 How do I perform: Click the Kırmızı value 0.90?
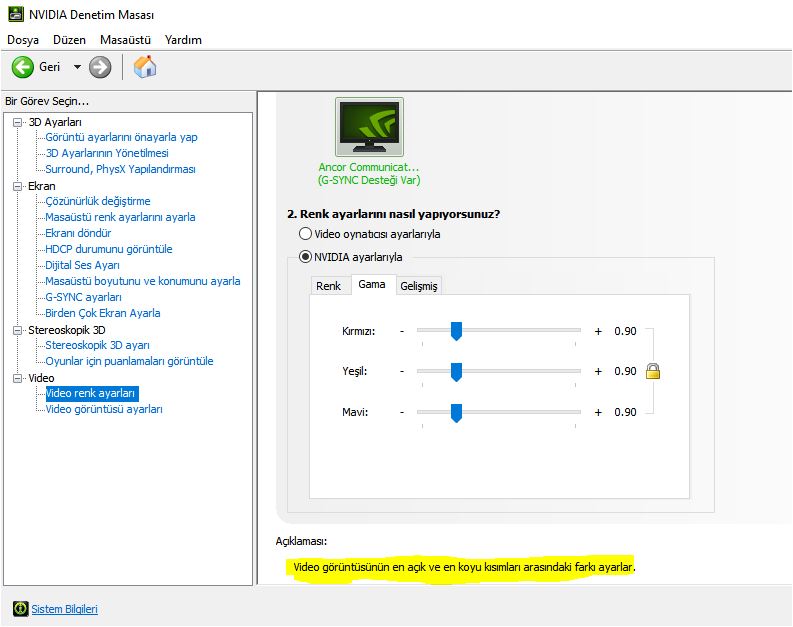[x=626, y=331]
